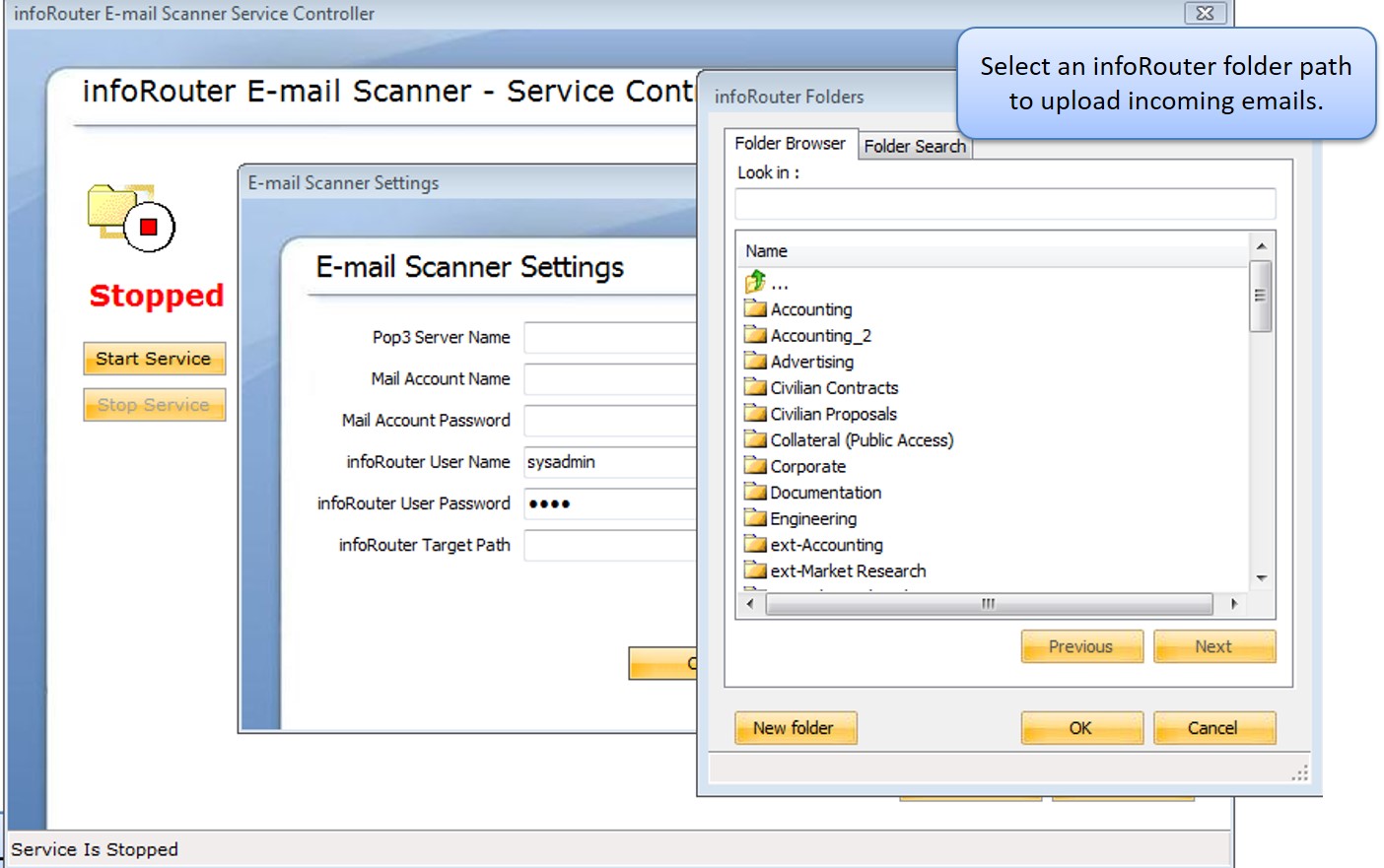The width and height of the screenshot is (1384, 868).
Task: Switch to the Folder Search tab
Action: pos(914,145)
